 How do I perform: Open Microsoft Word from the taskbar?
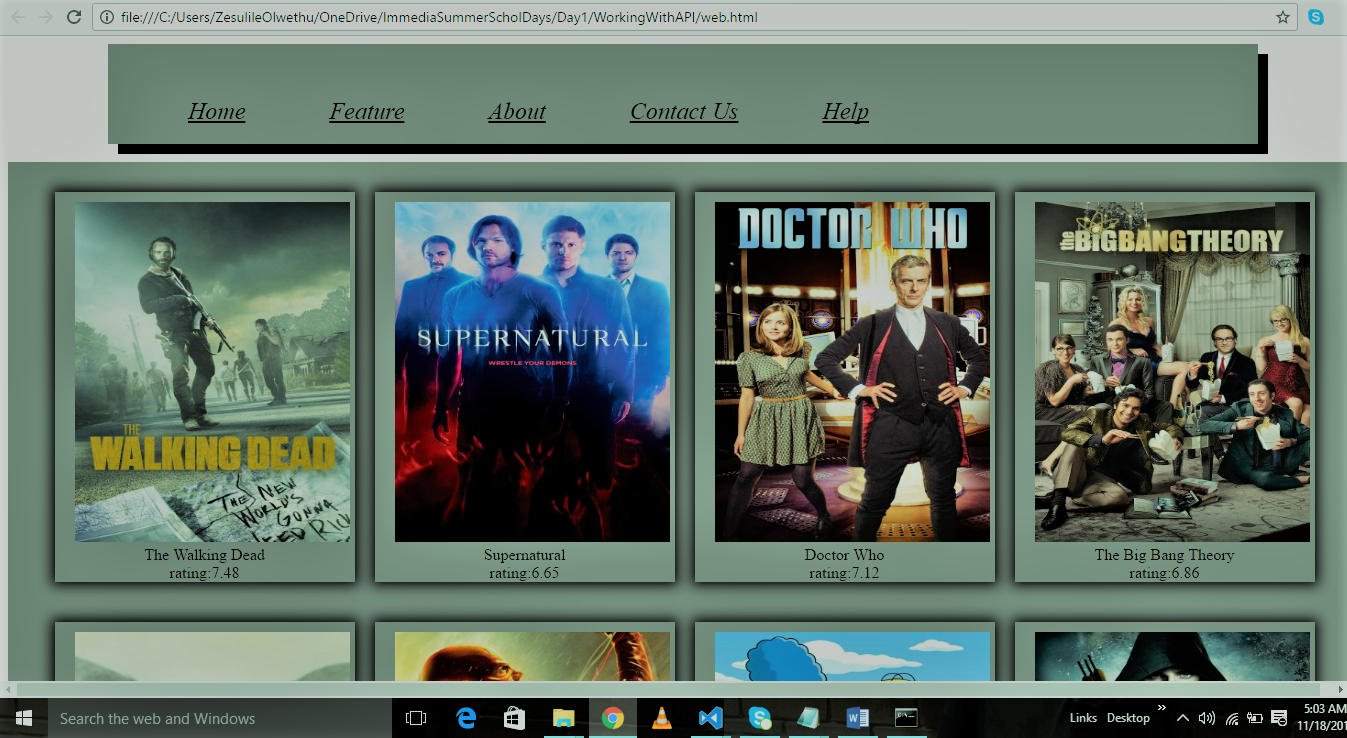pyautogui.click(x=857, y=718)
